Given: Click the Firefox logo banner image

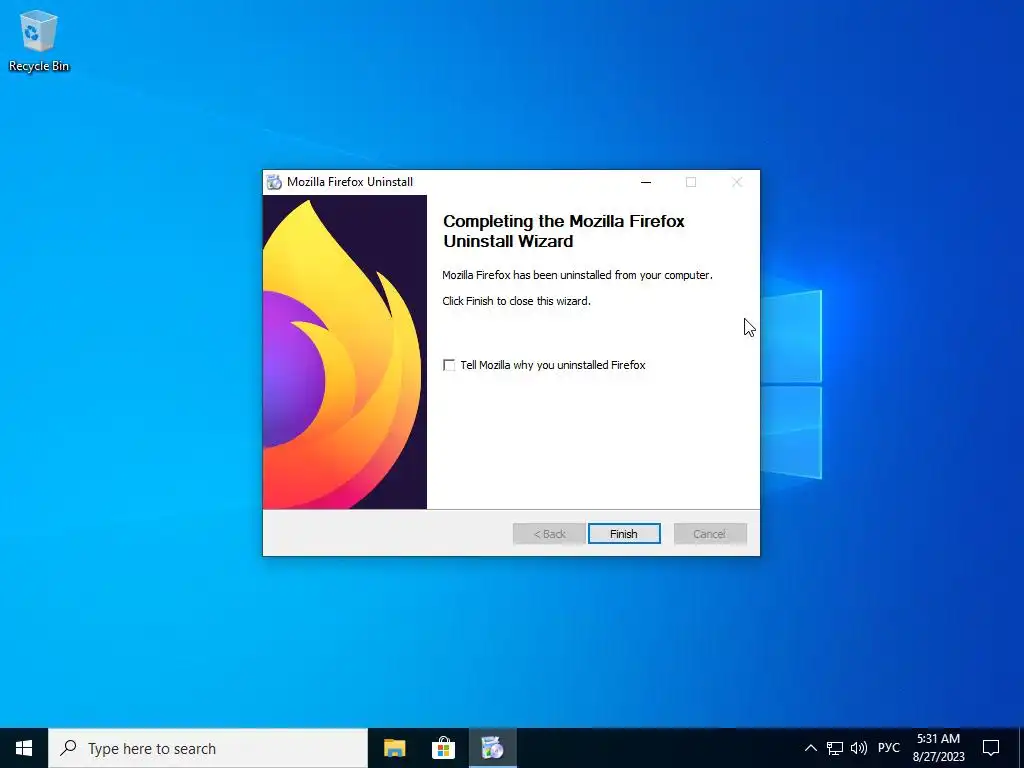Looking at the screenshot, I should pos(345,352).
